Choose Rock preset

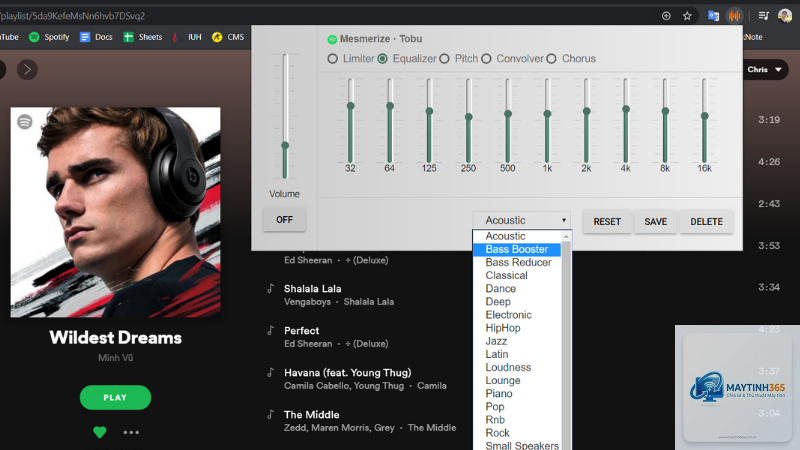(x=517, y=433)
